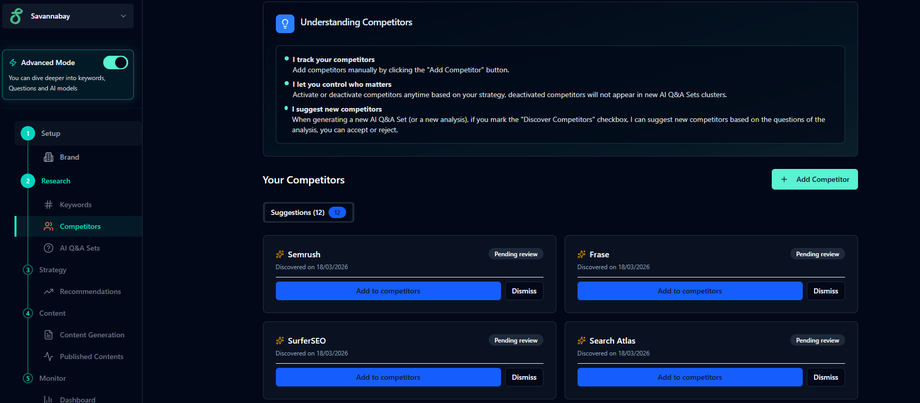Viewport: 920px width, 403px height.
Task: Expand the Strategy step section
Action: 52,270
